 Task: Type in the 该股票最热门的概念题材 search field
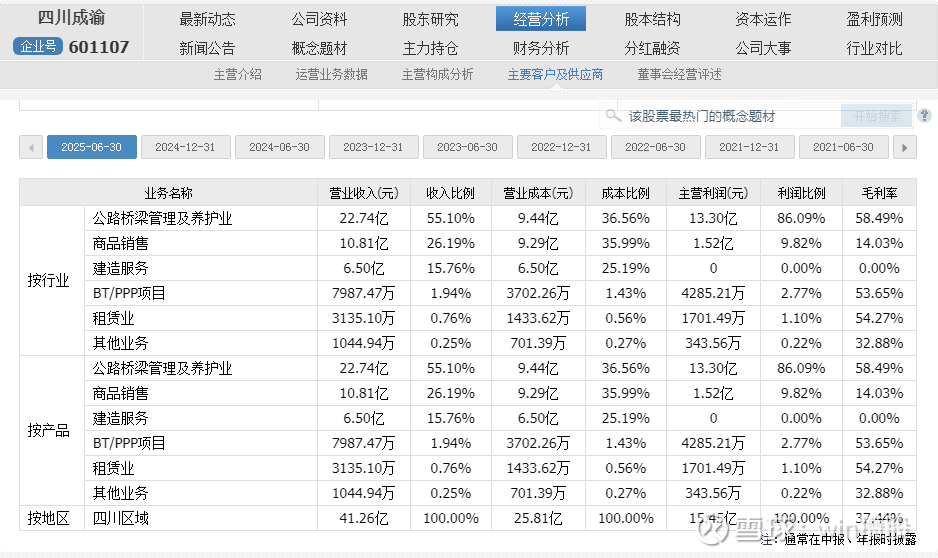720,116
